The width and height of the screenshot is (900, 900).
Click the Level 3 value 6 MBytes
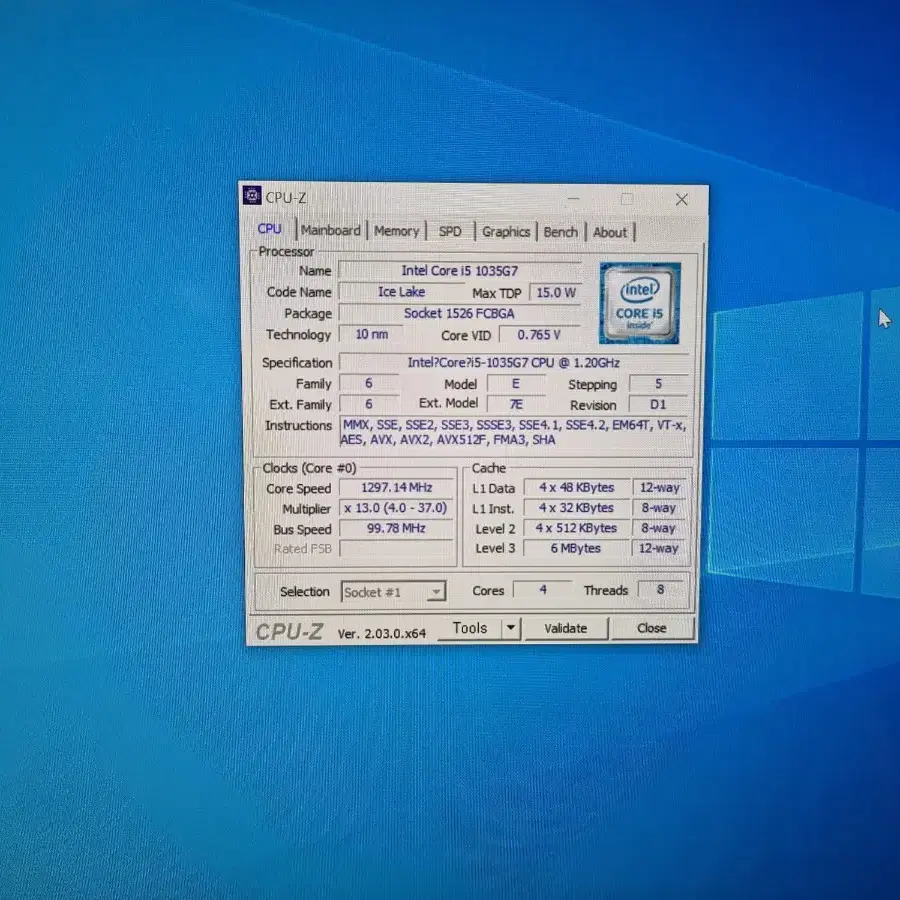[576, 548]
